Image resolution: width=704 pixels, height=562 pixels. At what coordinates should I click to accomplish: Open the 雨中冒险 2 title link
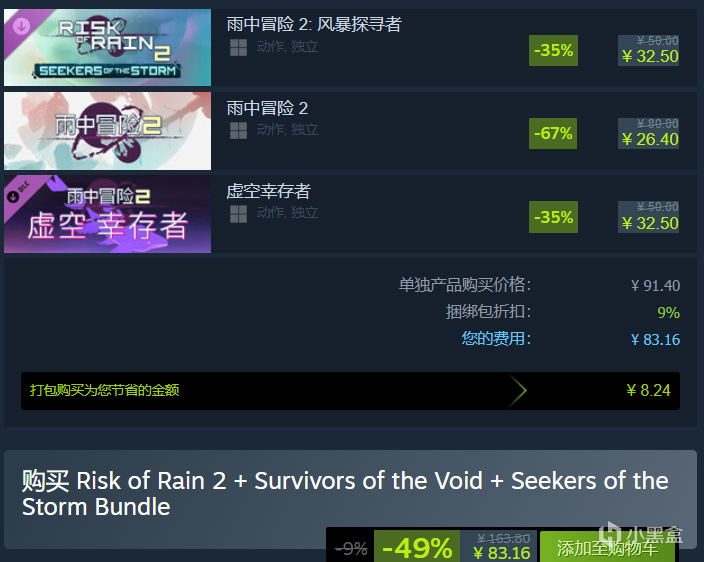point(267,108)
